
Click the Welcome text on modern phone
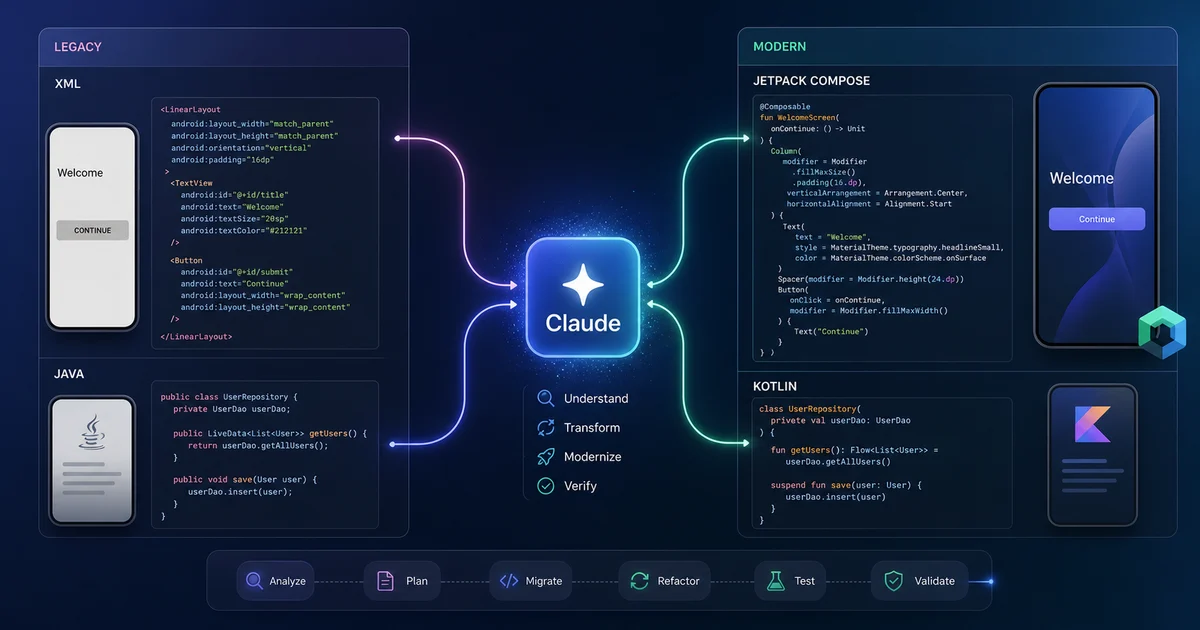(x=1081, y=178)
